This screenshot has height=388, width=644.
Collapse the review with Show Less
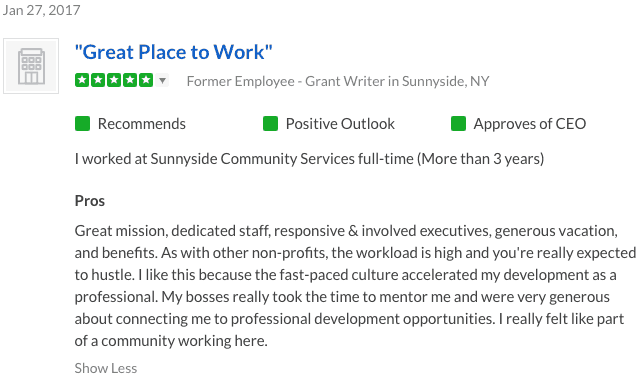(x=106, y=368)
